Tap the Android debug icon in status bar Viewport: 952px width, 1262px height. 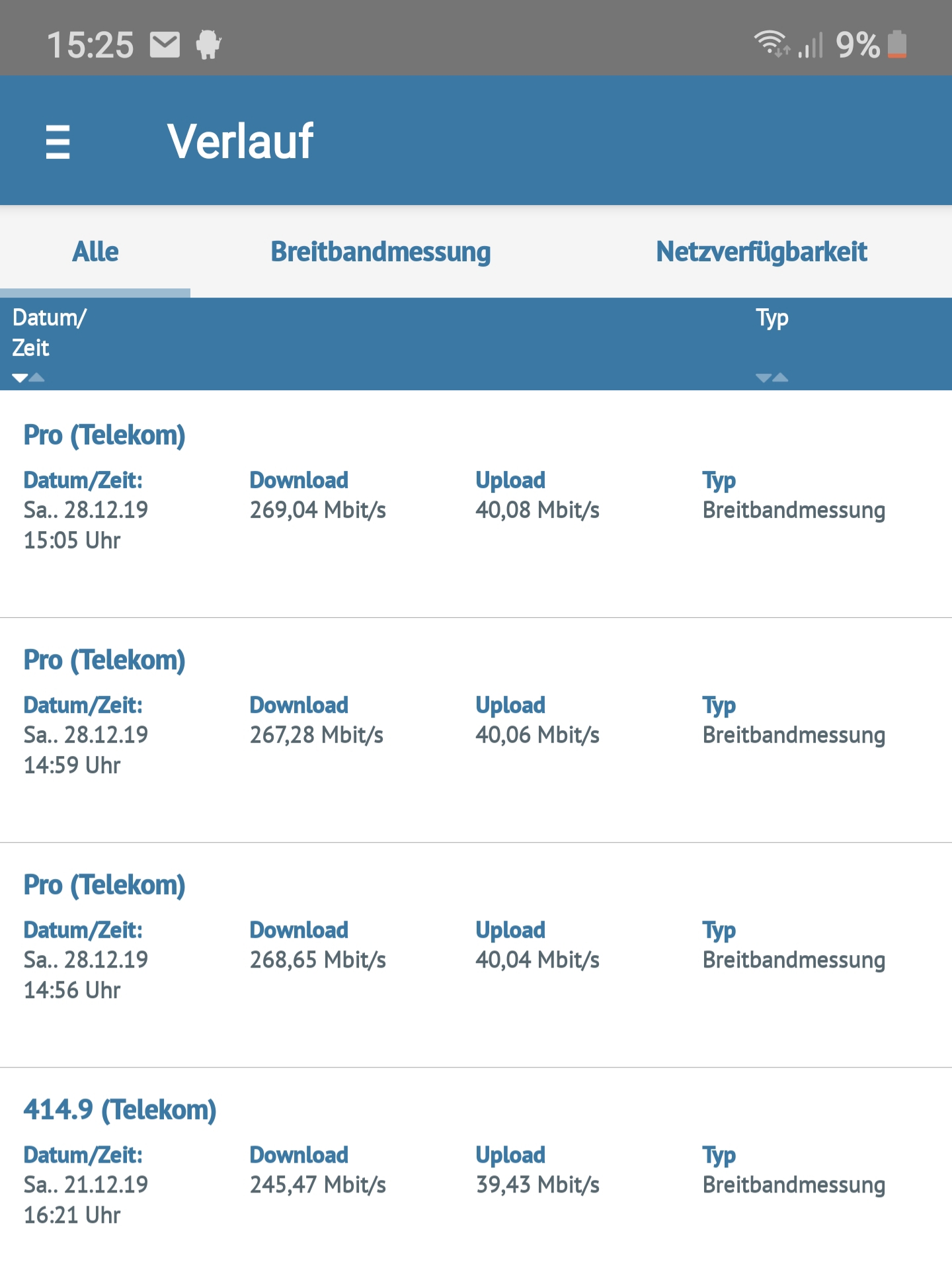[x=208, y=45]
